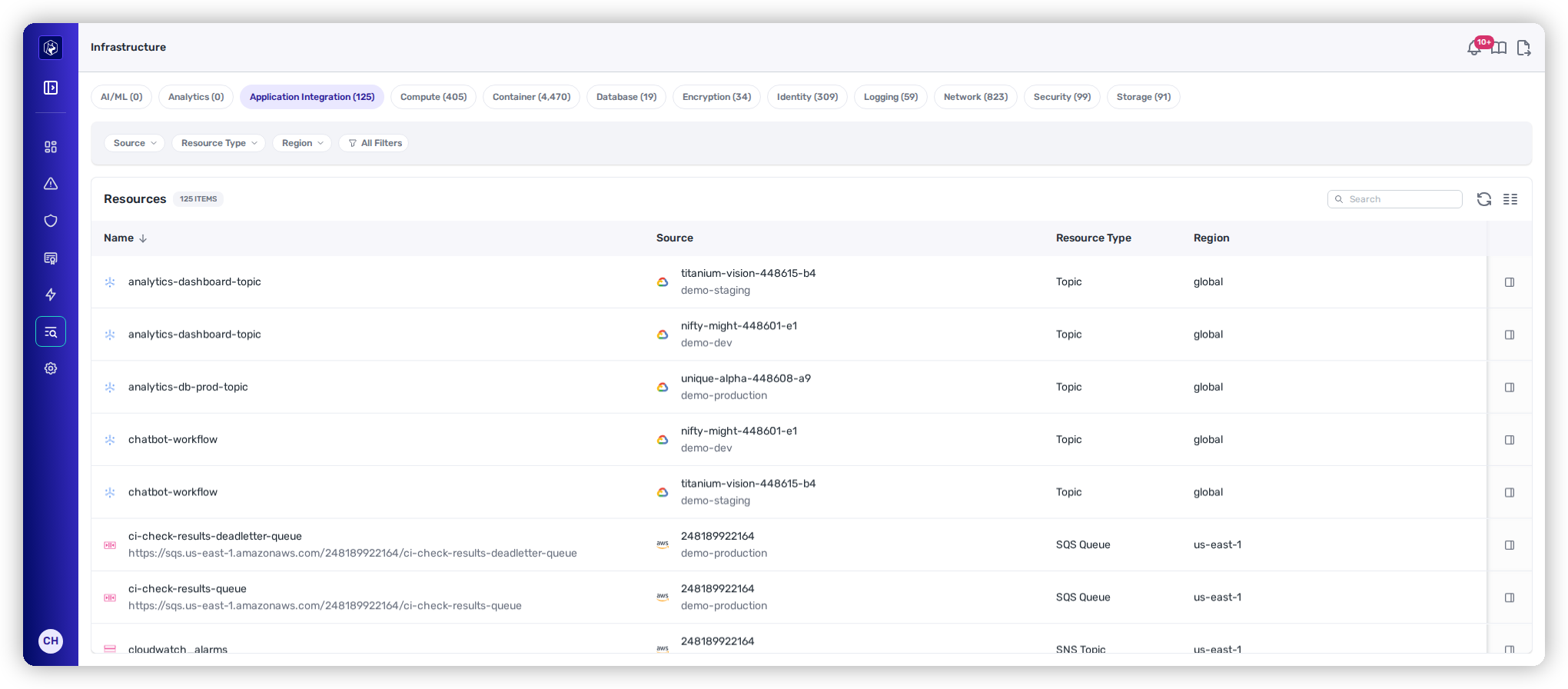Switch to the Network (823) tab

click(975, 97)
